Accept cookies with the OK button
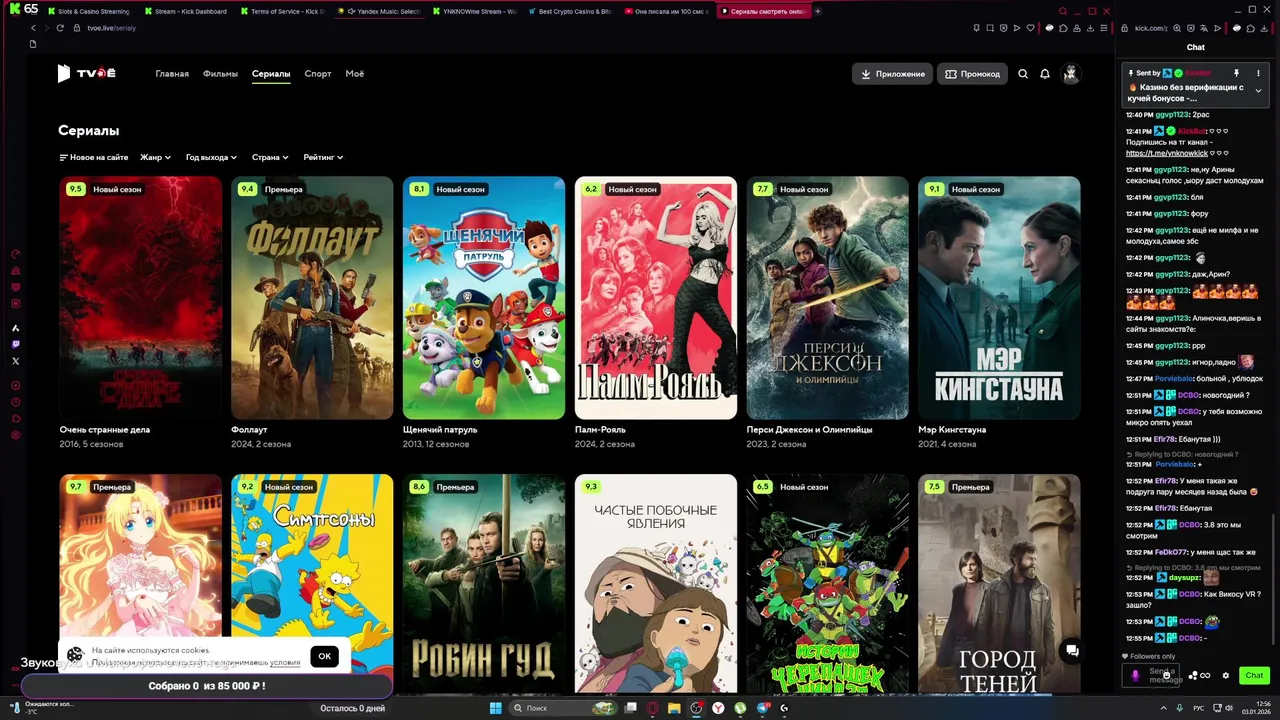The height and width of the screenshot is (720, 1280). pyautogui.click(x=324, y=657)
